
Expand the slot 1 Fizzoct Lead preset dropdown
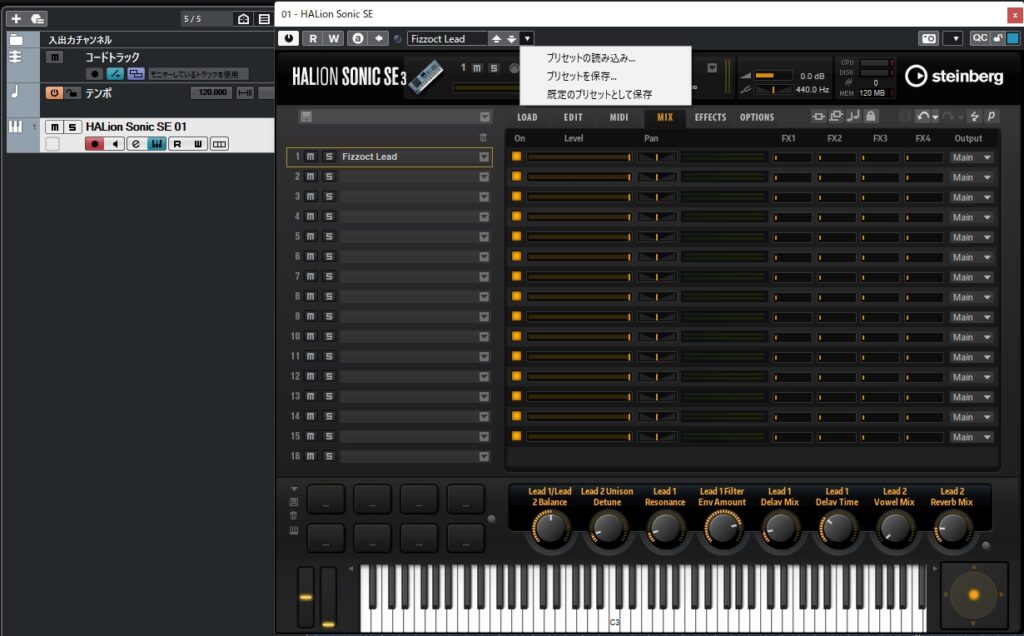484,157
